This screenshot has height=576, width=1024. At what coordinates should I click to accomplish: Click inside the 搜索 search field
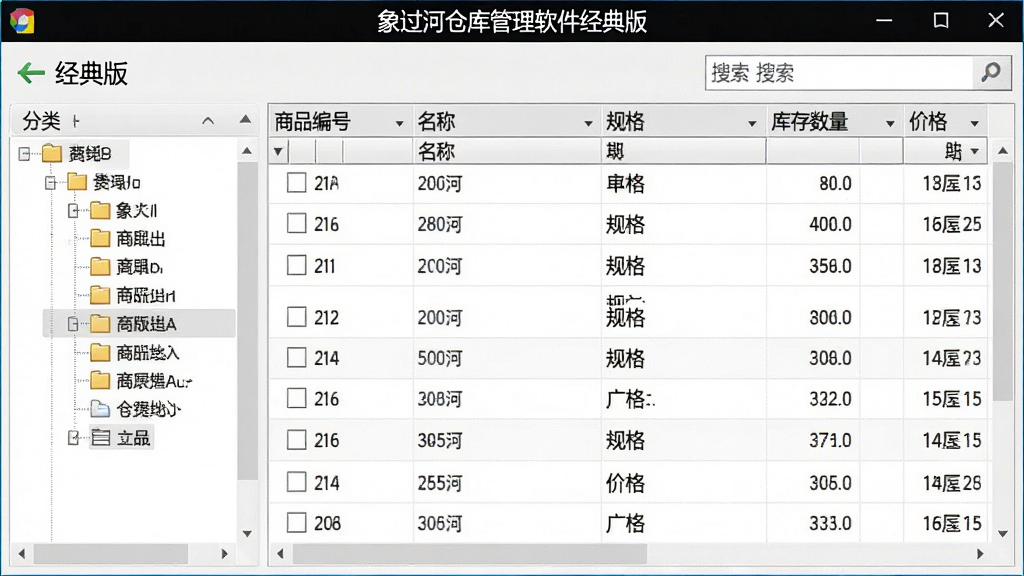click(x=839, y=72)
